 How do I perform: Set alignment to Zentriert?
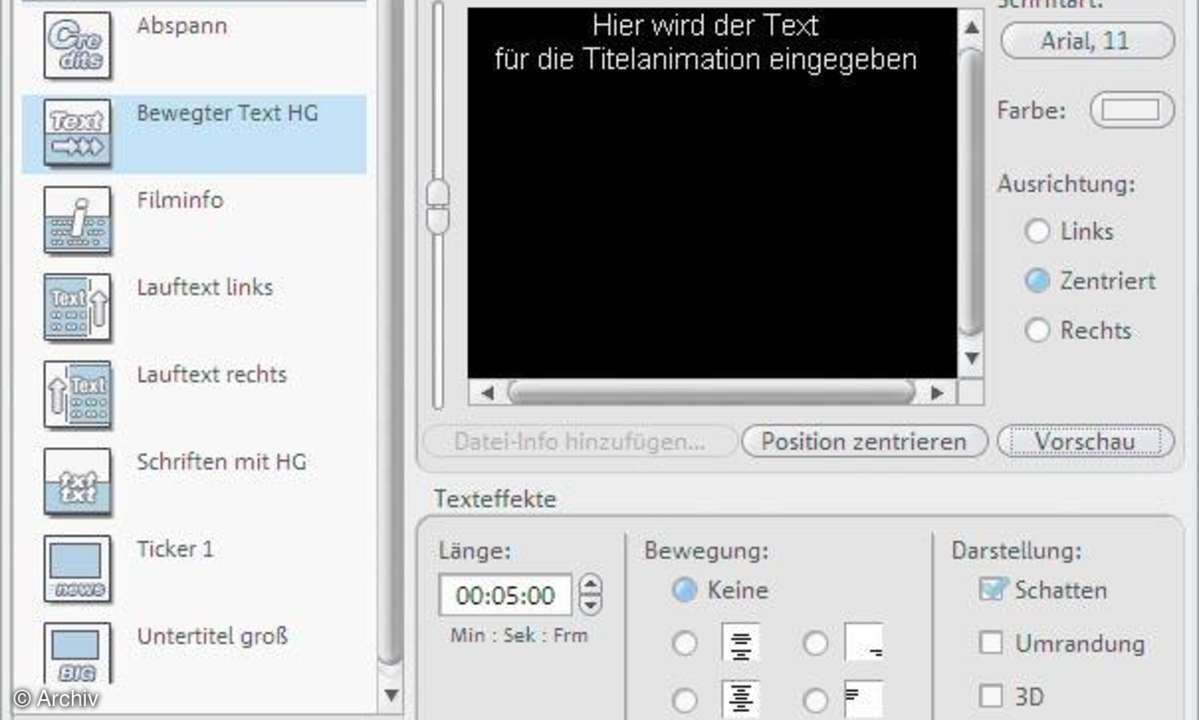tap(1038, 281)
